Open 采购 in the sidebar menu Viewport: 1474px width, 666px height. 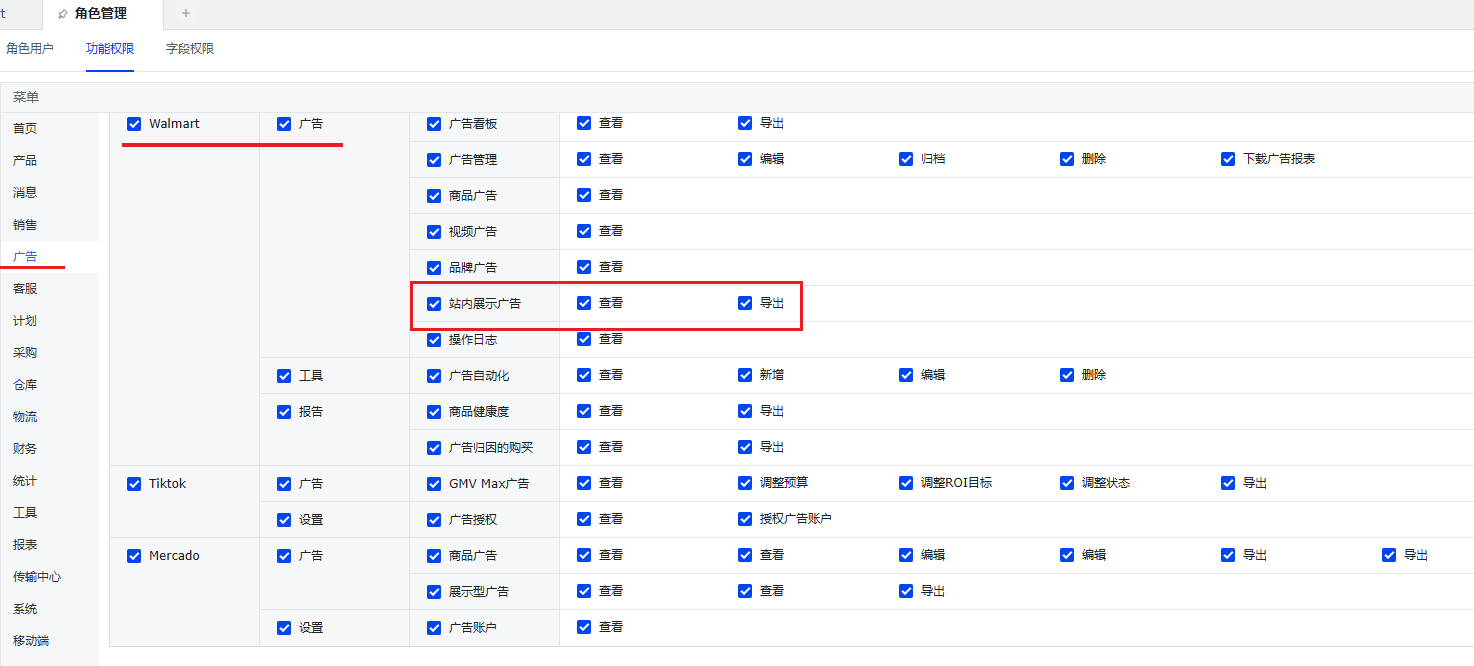tap(25, 353)
